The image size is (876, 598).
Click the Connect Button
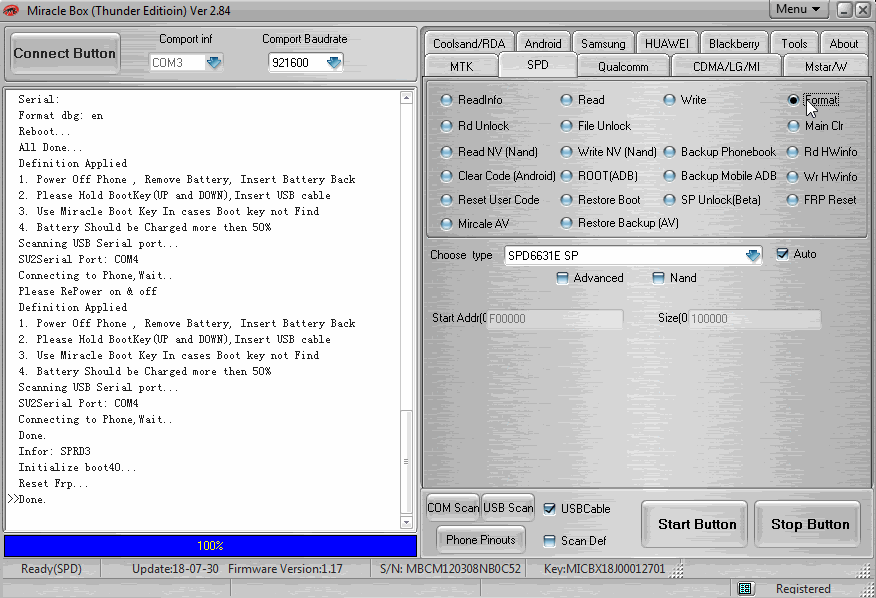(x=65, y=53)
